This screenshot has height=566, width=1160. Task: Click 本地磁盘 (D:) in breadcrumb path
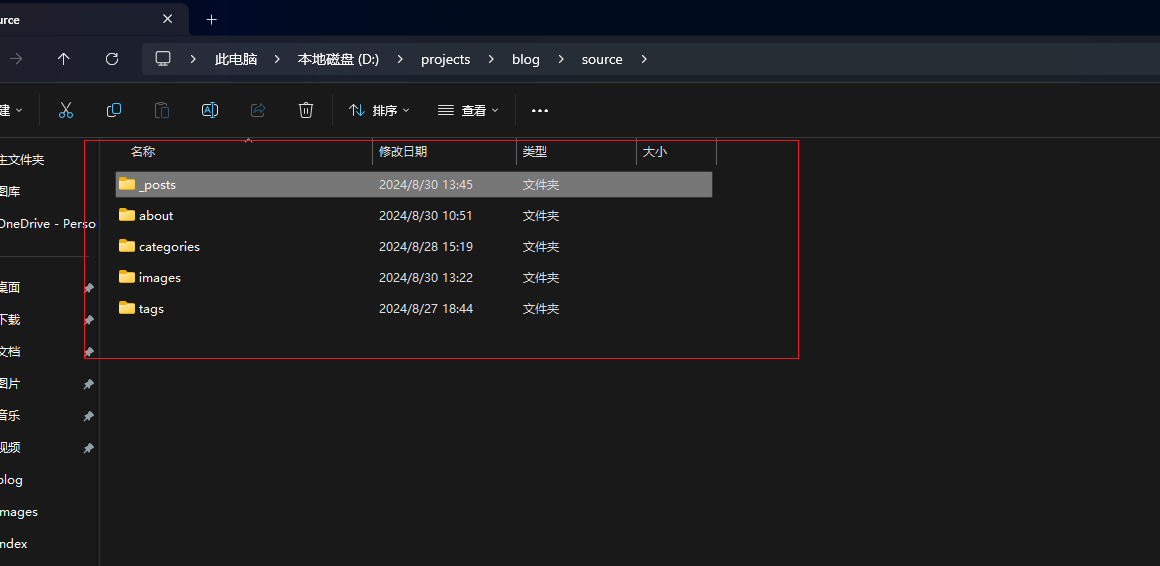click(x=338, y=59)
